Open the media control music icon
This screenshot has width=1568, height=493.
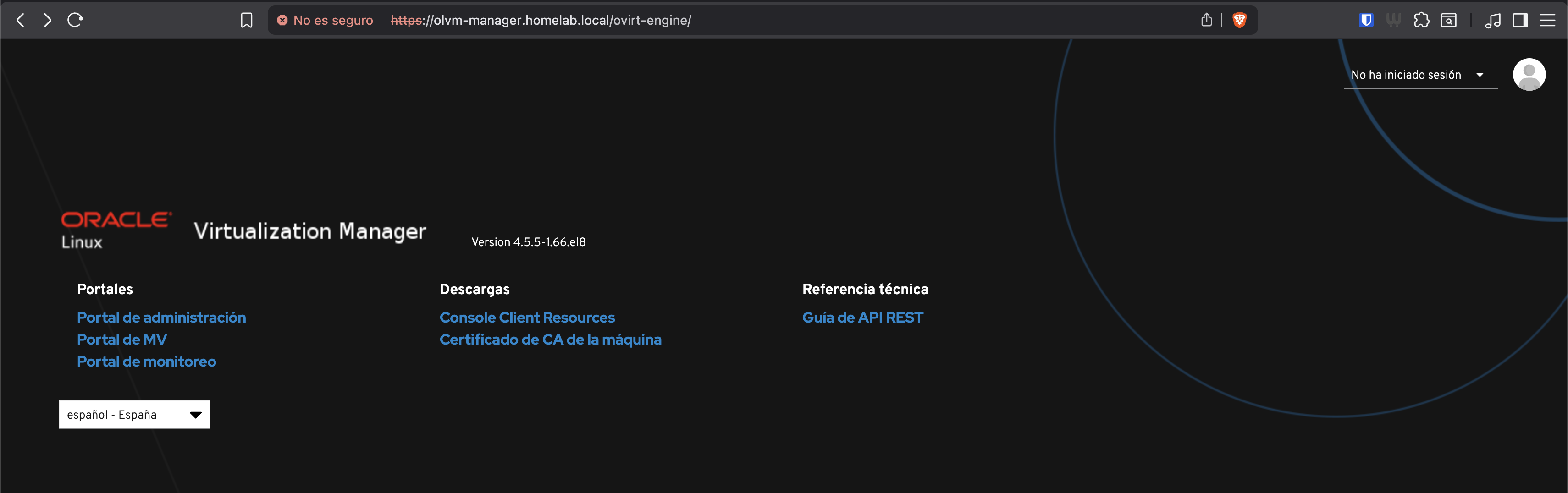1492,20
